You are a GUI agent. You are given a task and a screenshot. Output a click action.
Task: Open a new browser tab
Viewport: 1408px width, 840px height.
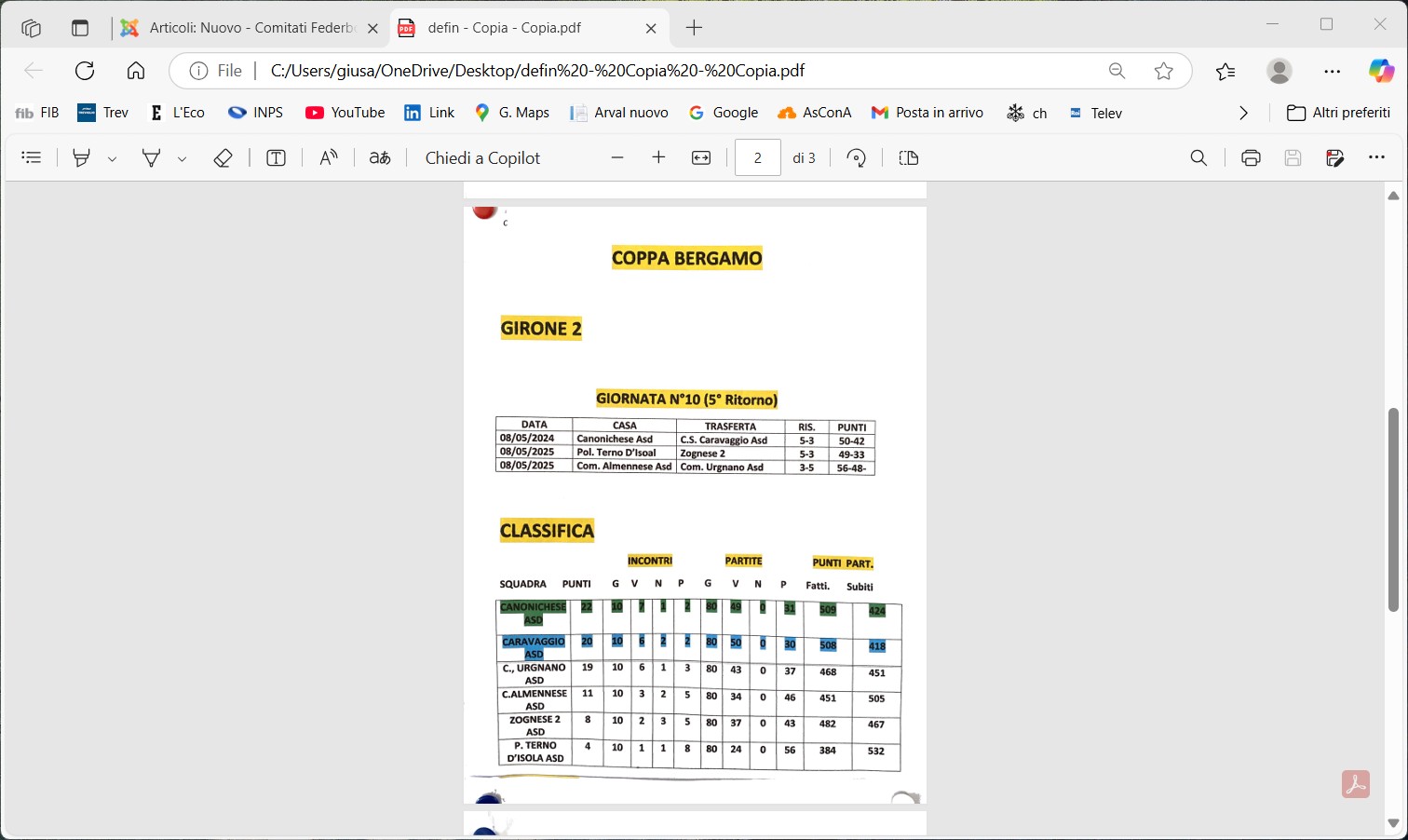[694, 28]
